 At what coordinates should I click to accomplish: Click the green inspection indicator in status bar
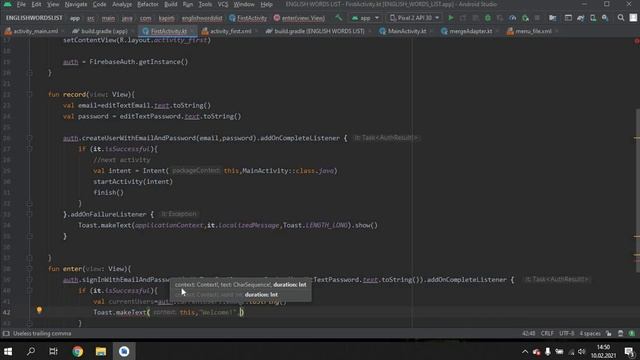coord(632,333)
